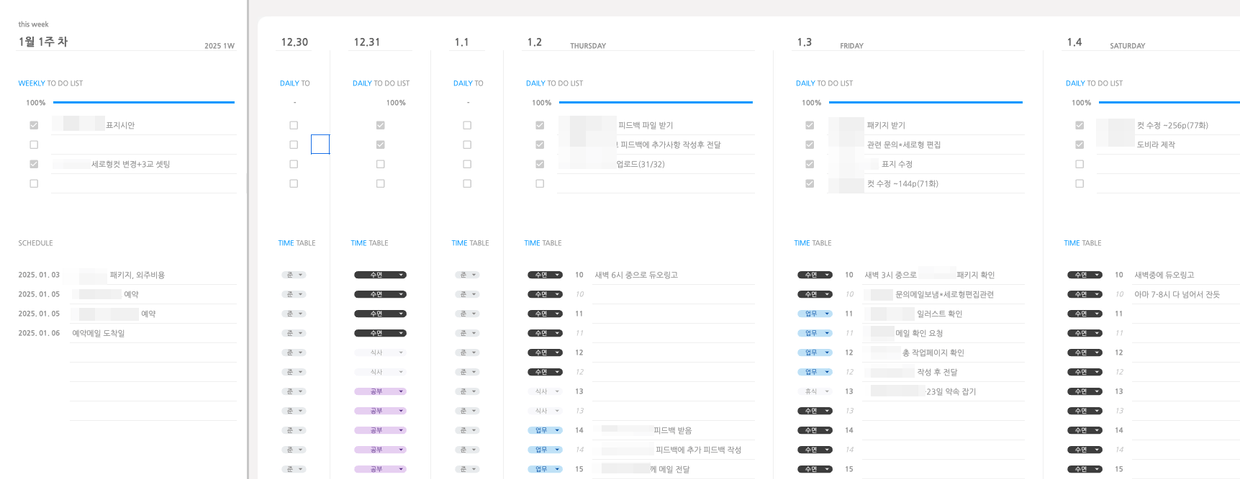Screen dimensions: 1240x479
Task: Expand the 휴식 dropdown beside 23일 약속 잡기
Action: pos(815,392)
